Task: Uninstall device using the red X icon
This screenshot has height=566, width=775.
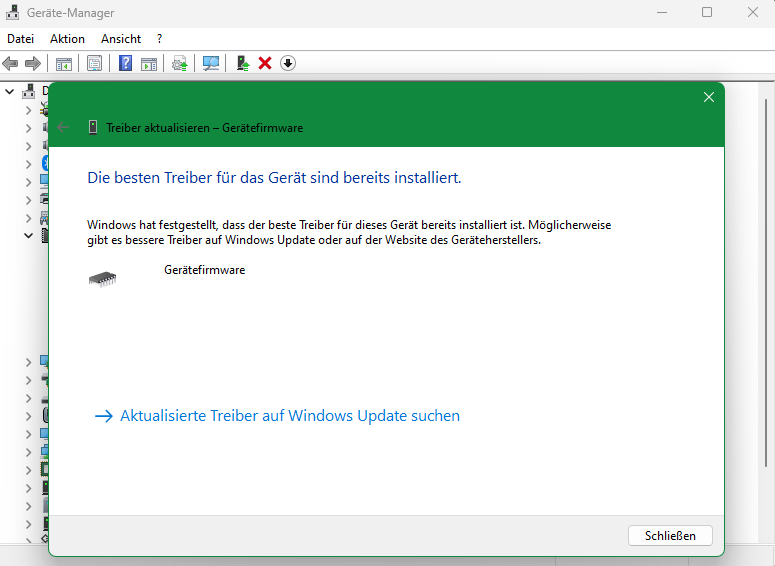Action: [265, 63]
